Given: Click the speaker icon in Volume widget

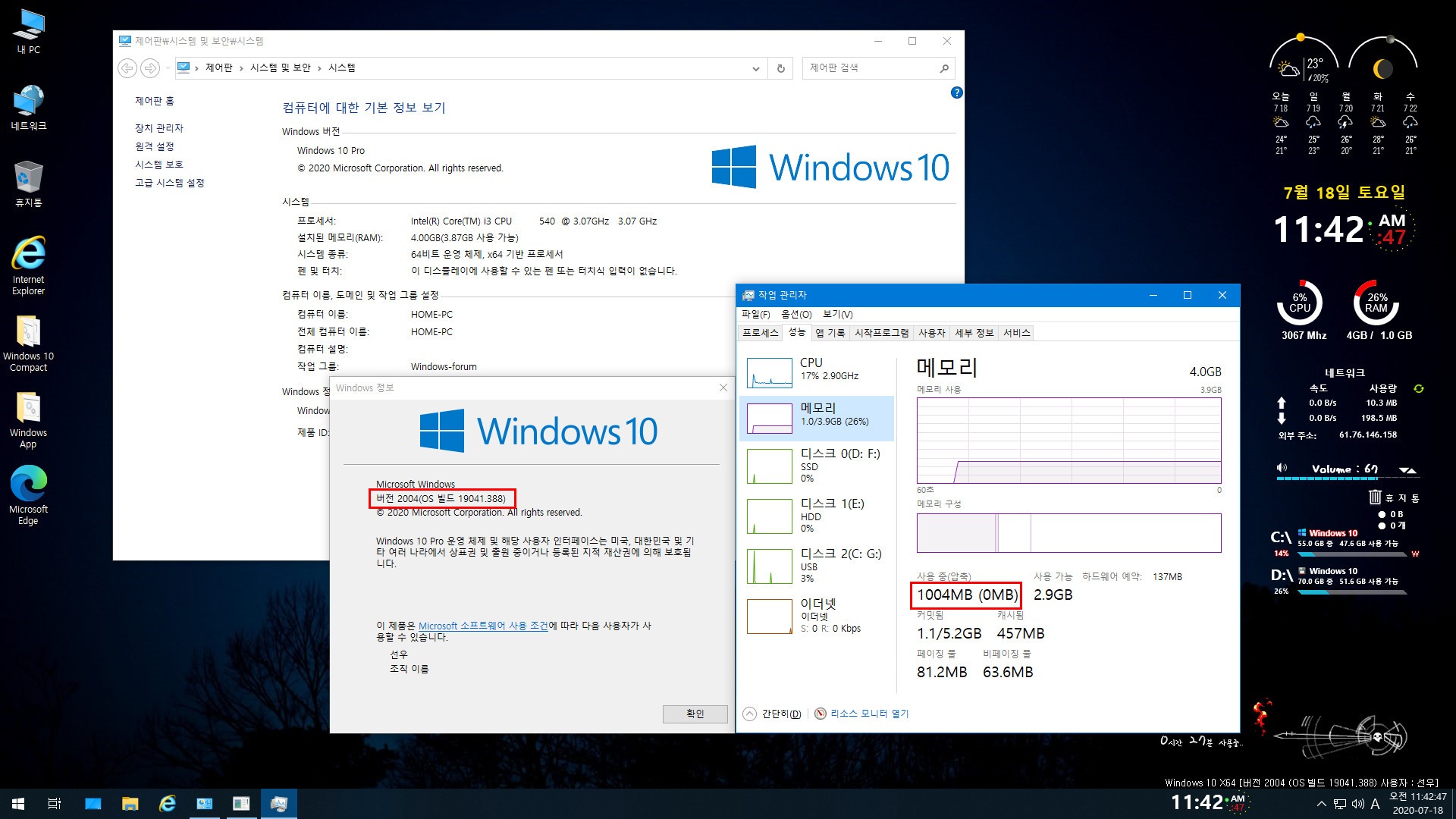Looking at the screenshot, I should point(1282,468).
